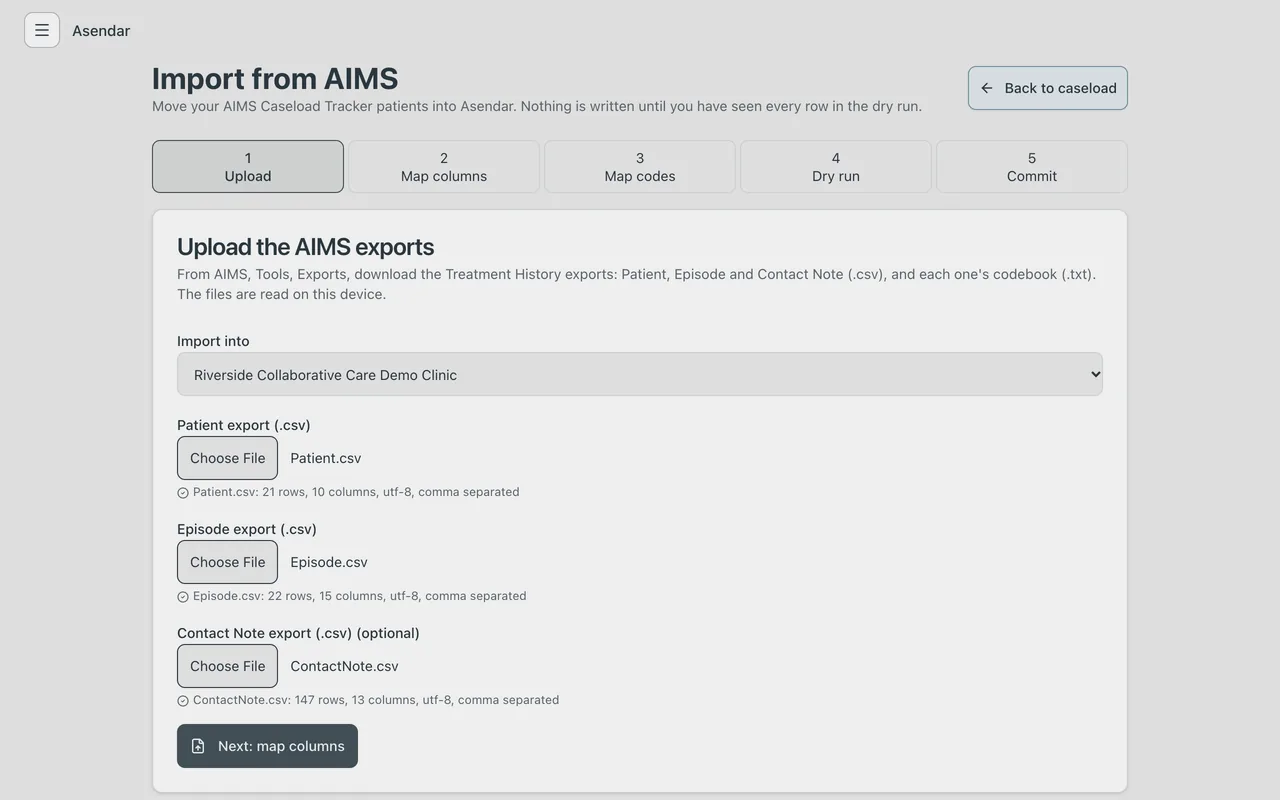Click the Contact Note export (.csv) (optional) label

(298, 633)
